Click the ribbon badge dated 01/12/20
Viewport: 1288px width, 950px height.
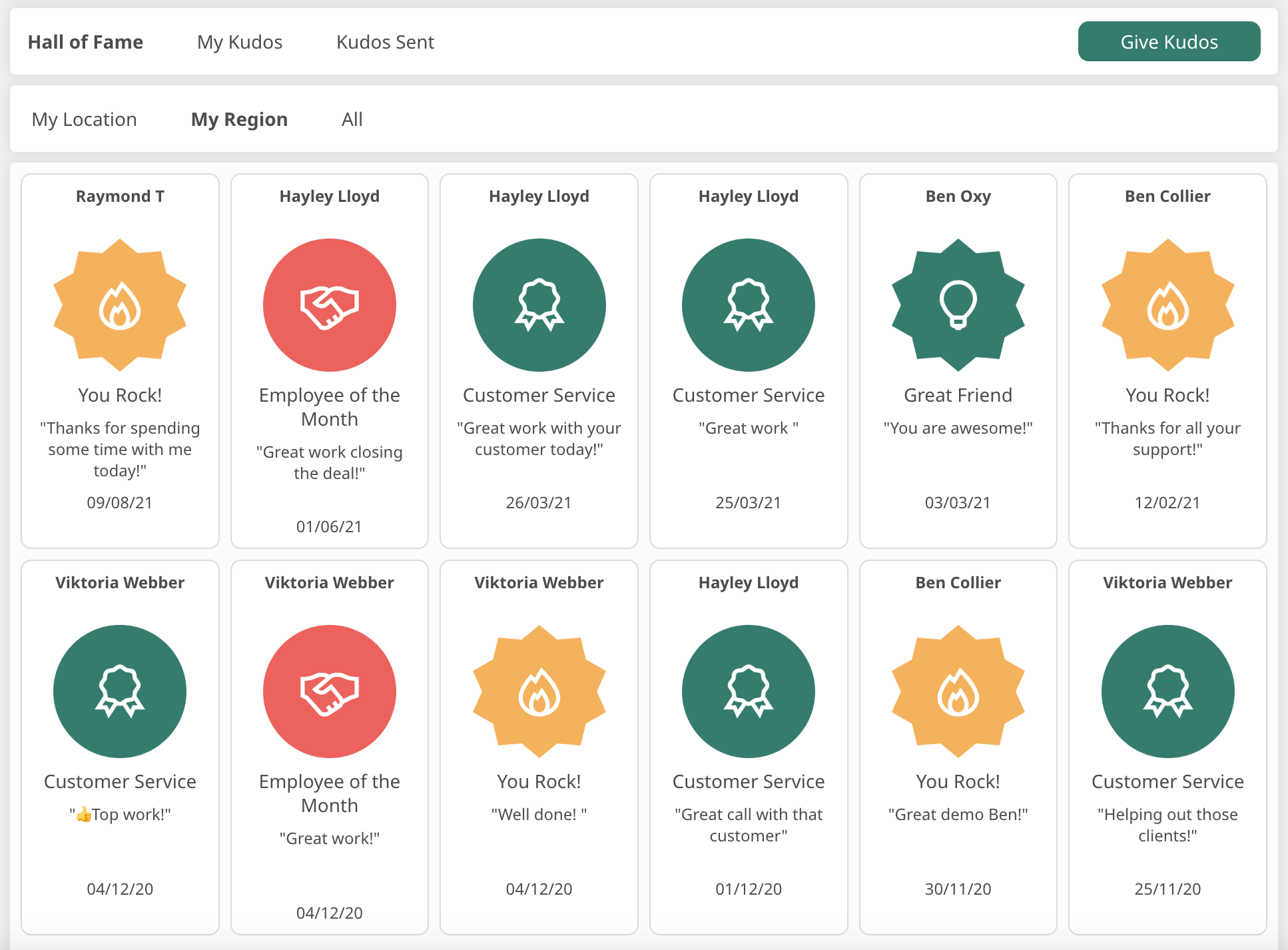(x=748, y=692)
